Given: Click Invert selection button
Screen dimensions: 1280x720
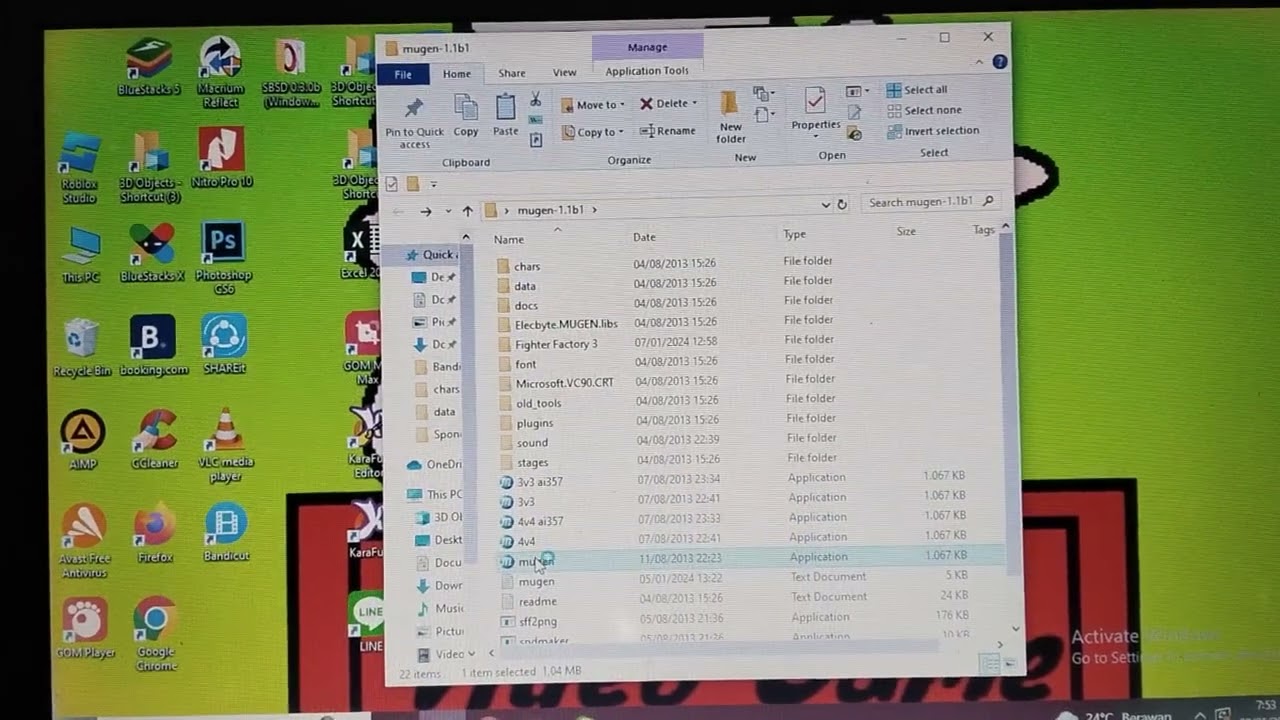Looking at the screenshot, I should coord(933,130).
